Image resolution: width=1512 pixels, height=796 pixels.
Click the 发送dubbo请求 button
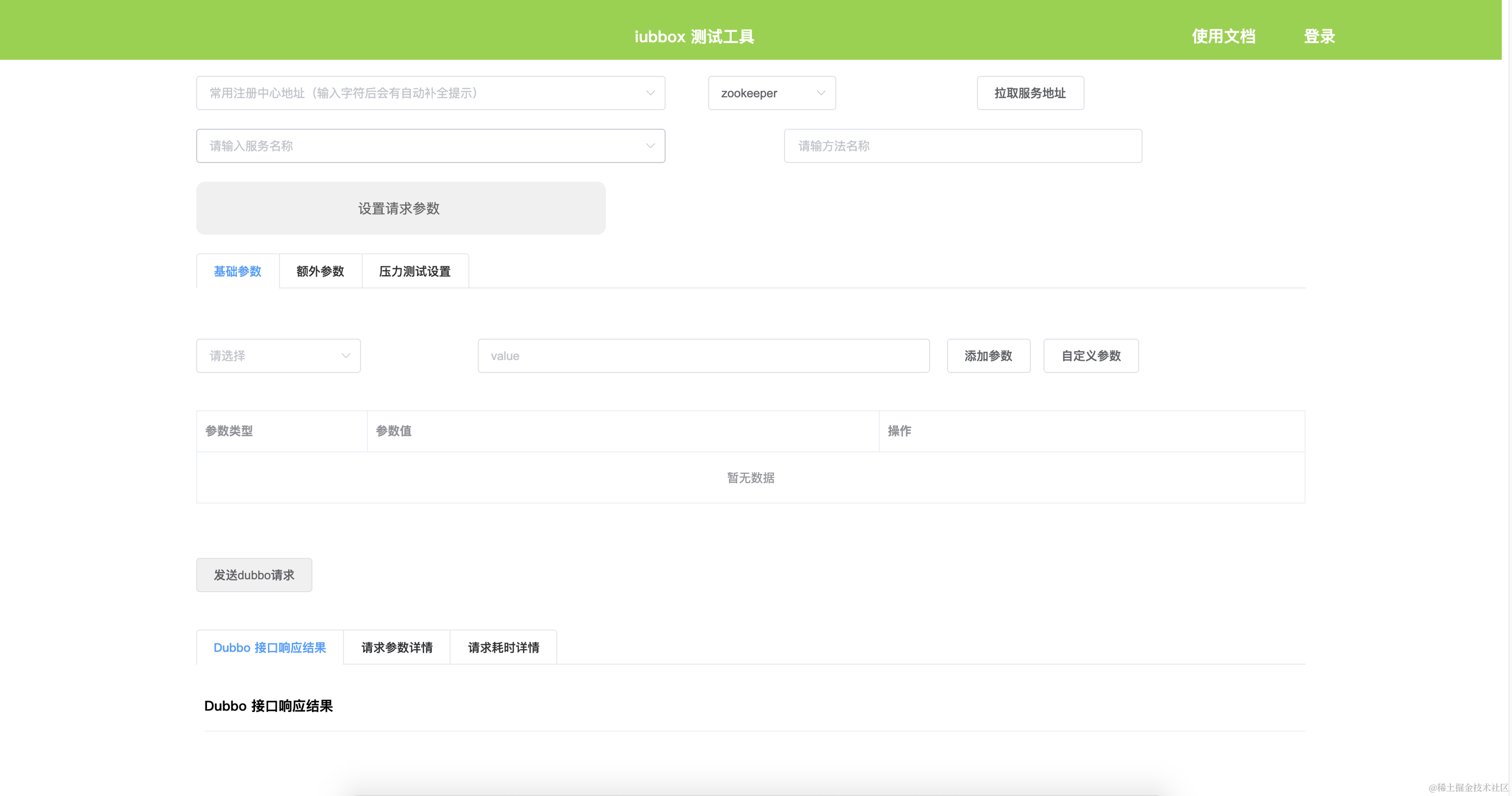click(x=253, y=574)
